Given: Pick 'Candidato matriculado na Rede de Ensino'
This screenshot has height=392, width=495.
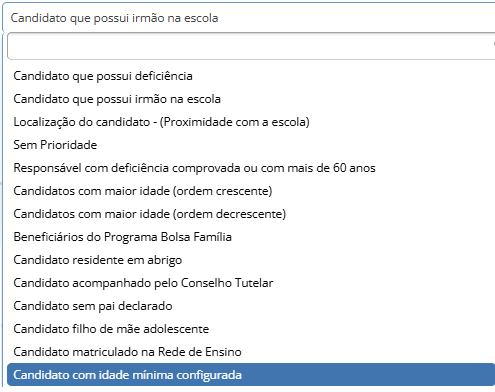Looking at the screenshot, I should (251, 352).
